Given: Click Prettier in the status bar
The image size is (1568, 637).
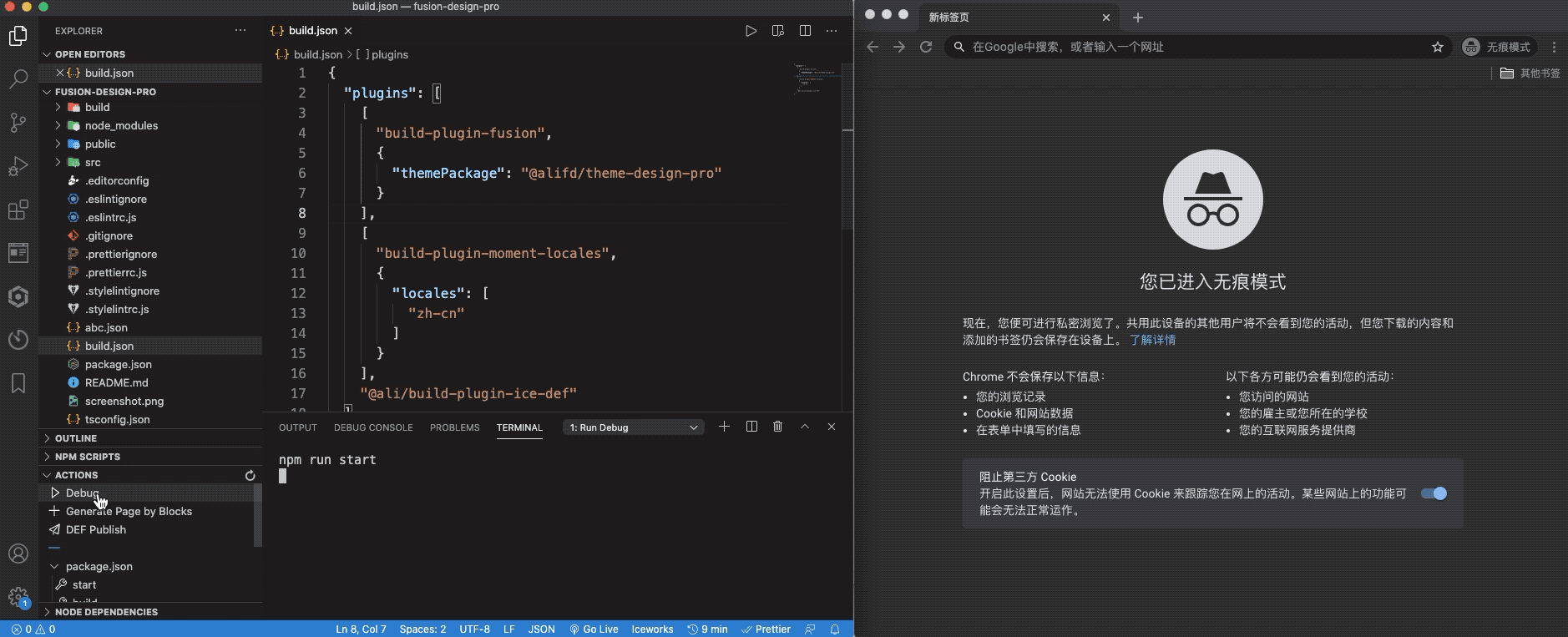Looking at the screenshot, I should point(766,629).
